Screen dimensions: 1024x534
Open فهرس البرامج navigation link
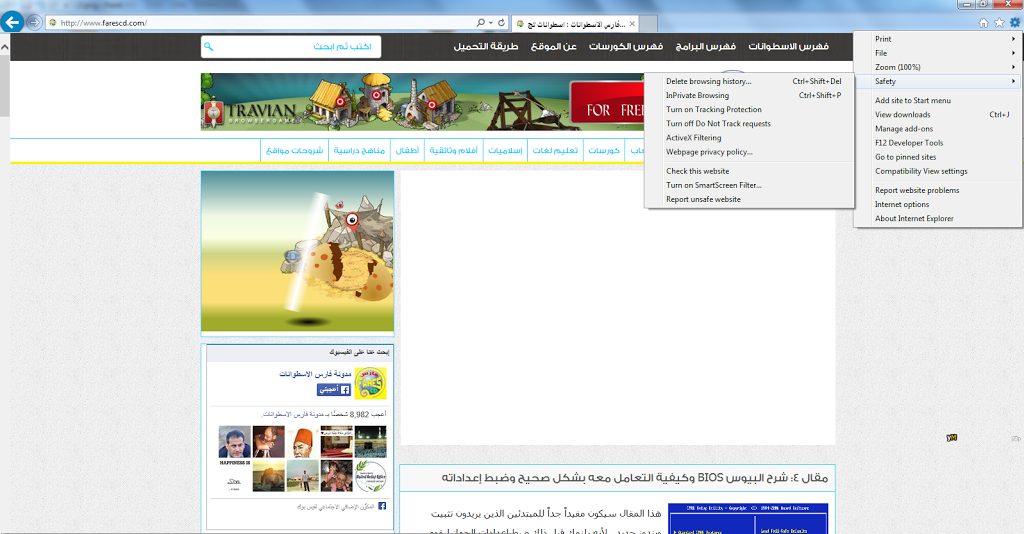click(x=705, y=46)
